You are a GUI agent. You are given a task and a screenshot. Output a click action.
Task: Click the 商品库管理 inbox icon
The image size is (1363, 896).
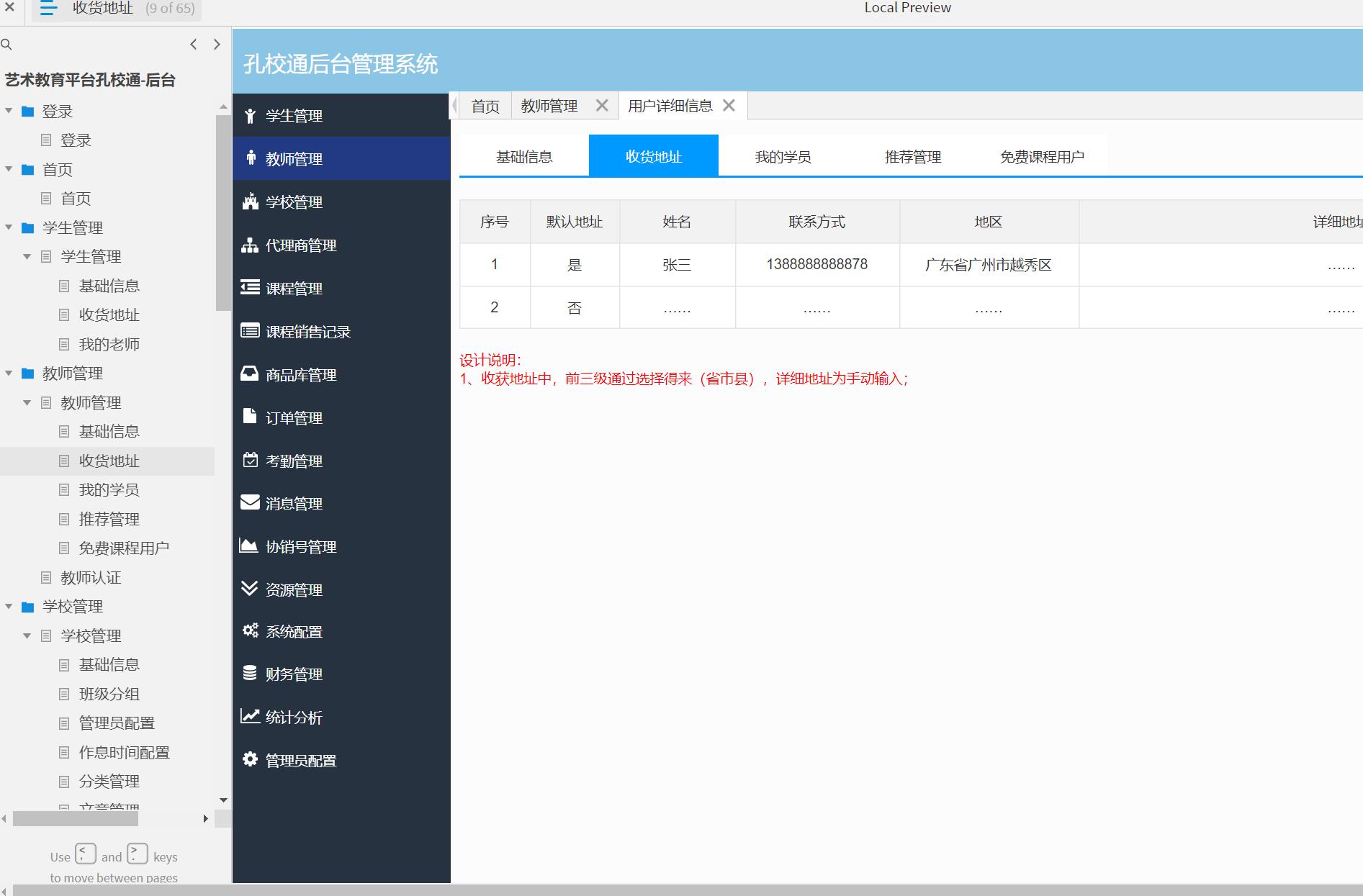tap(249, 374)
